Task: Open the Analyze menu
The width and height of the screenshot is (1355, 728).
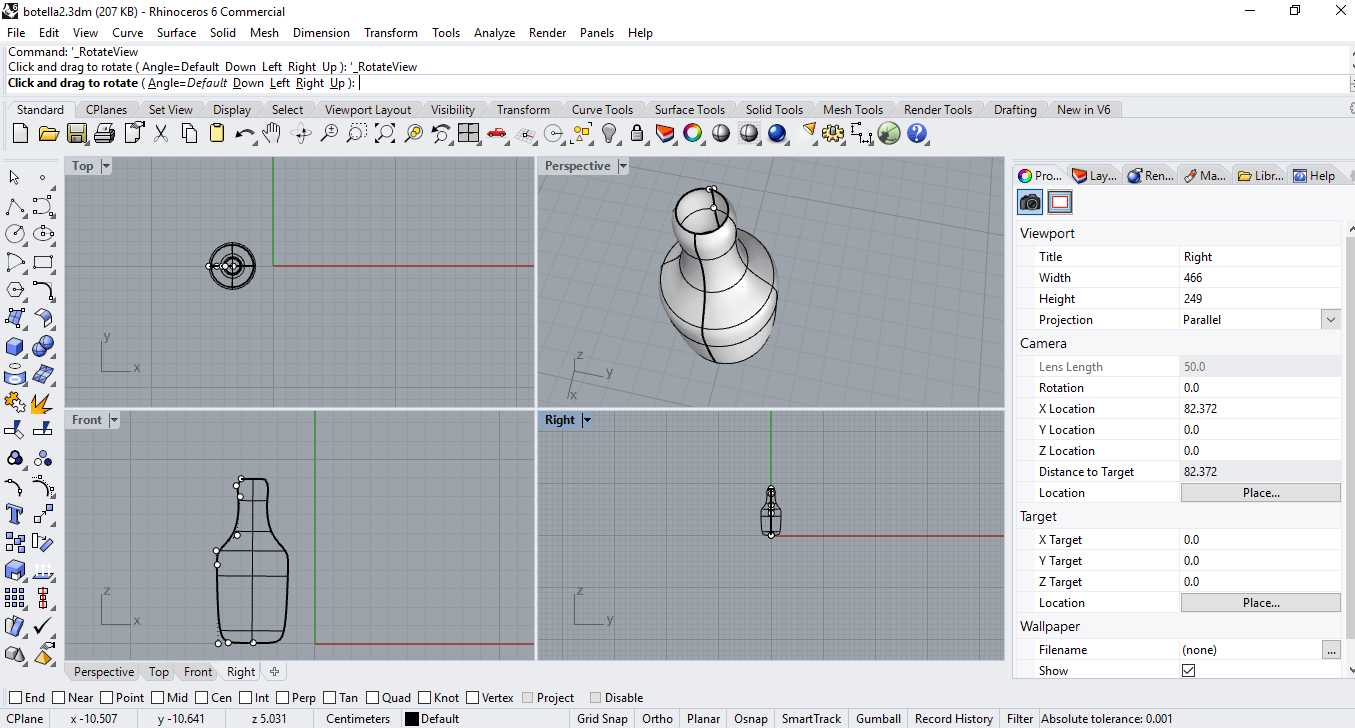Action: pyautogui.click(x=494, y=32)
